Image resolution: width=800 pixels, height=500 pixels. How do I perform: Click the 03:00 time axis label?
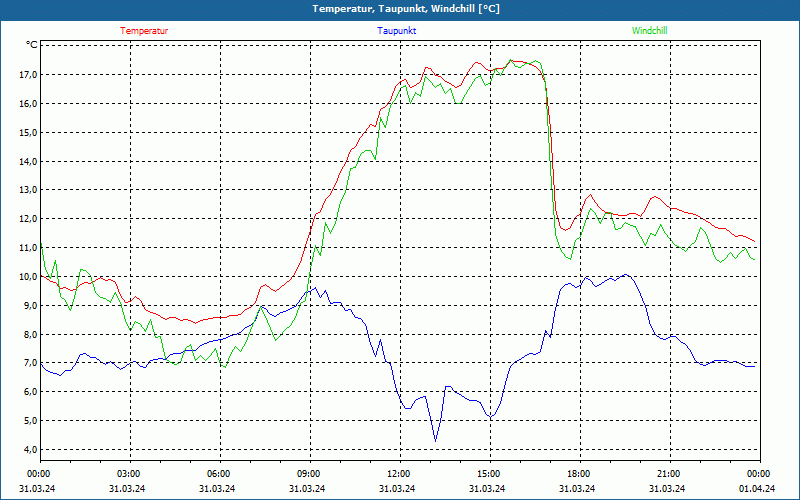[130, 474]
